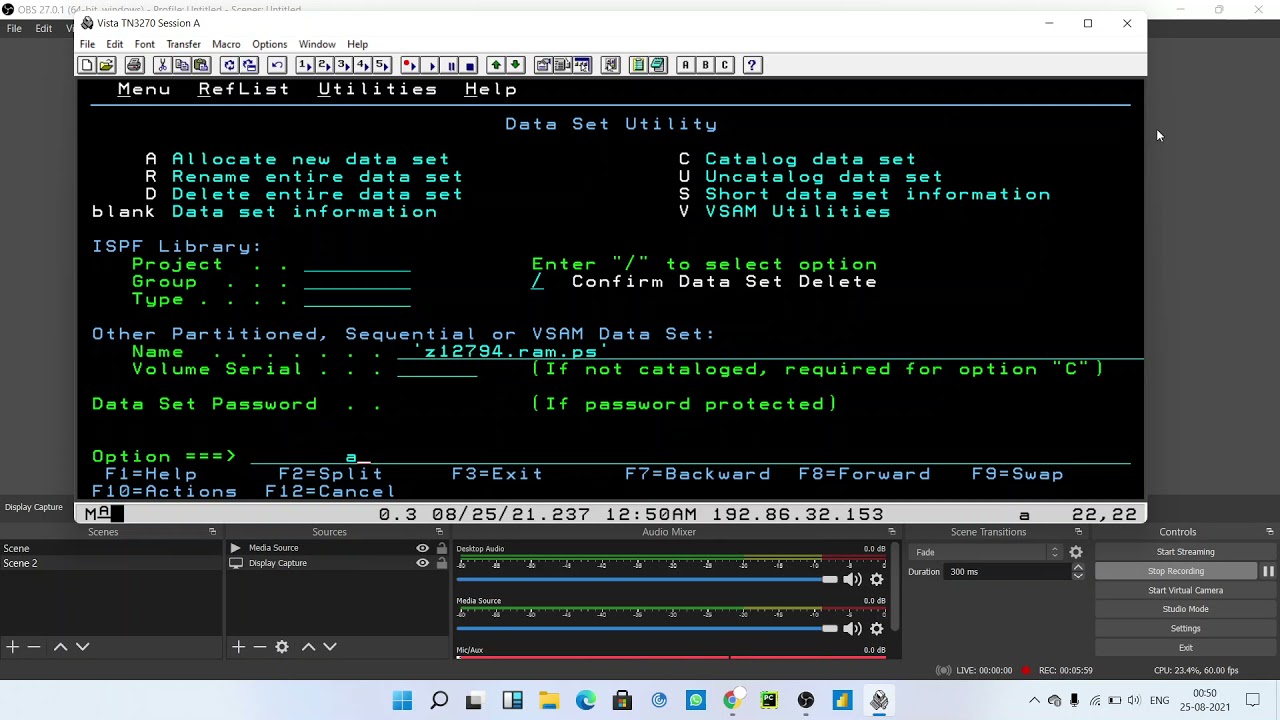Click F12=Cancel on the terminal screen
This screenshot has height=720, width=1280.
click(x=330, y=492)
